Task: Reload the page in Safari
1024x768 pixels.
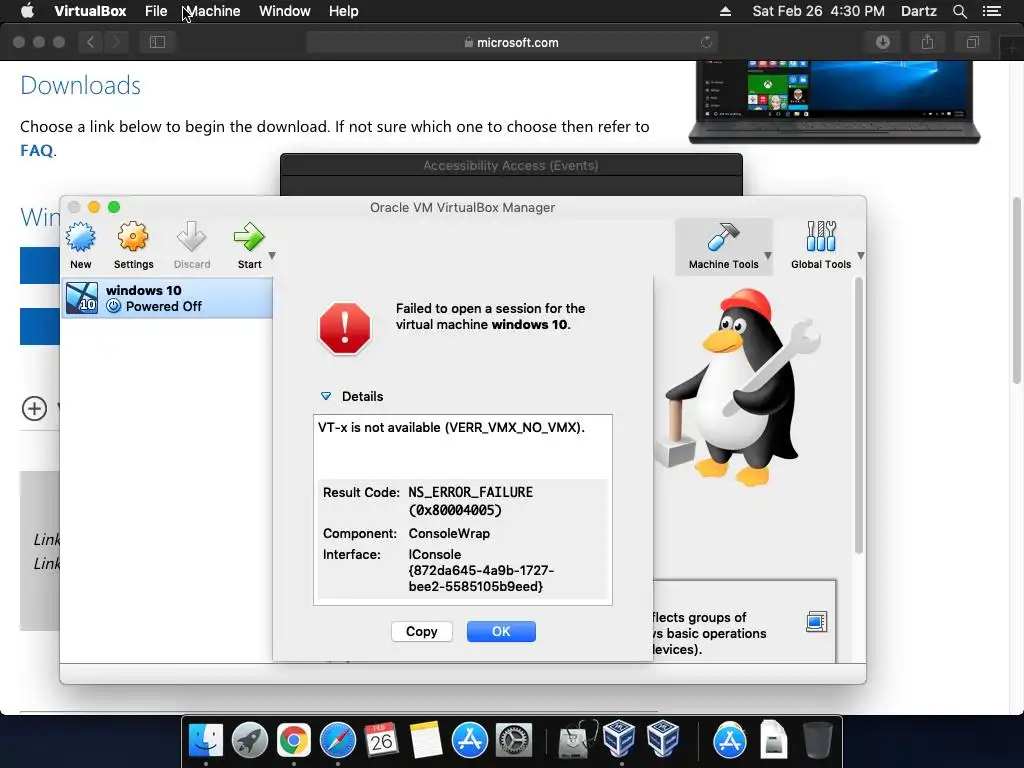Action: [706, 42]
